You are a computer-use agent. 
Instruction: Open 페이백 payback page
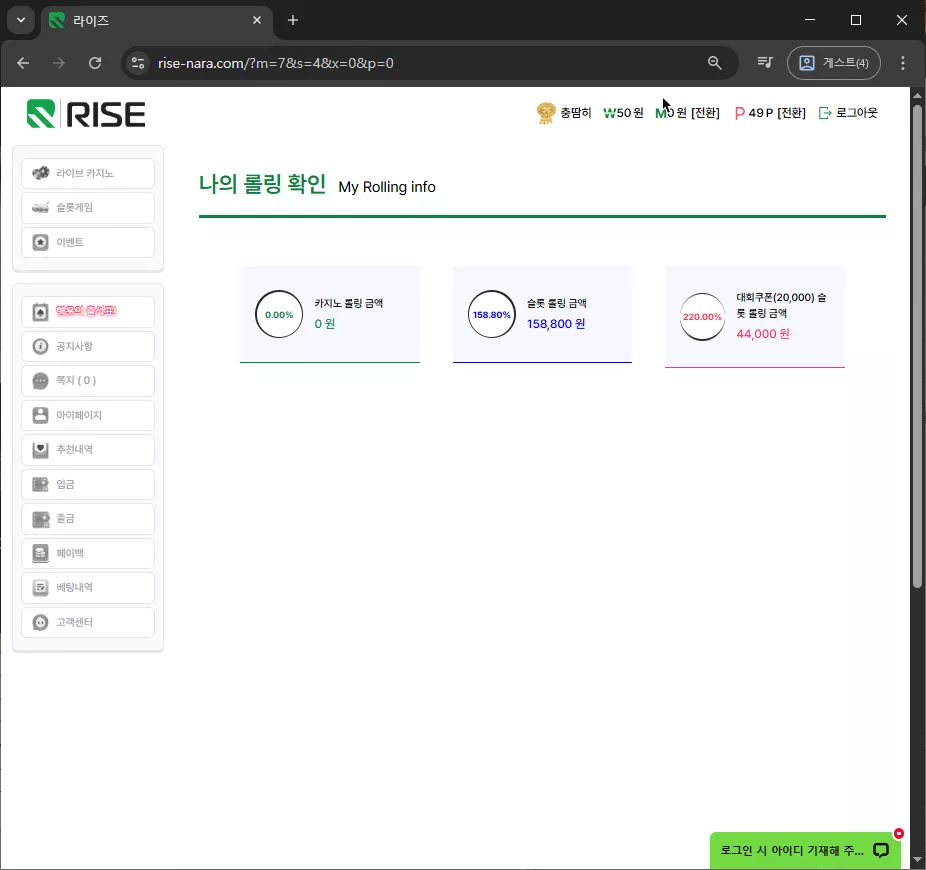pyautogui.click(x=88, y=553)
